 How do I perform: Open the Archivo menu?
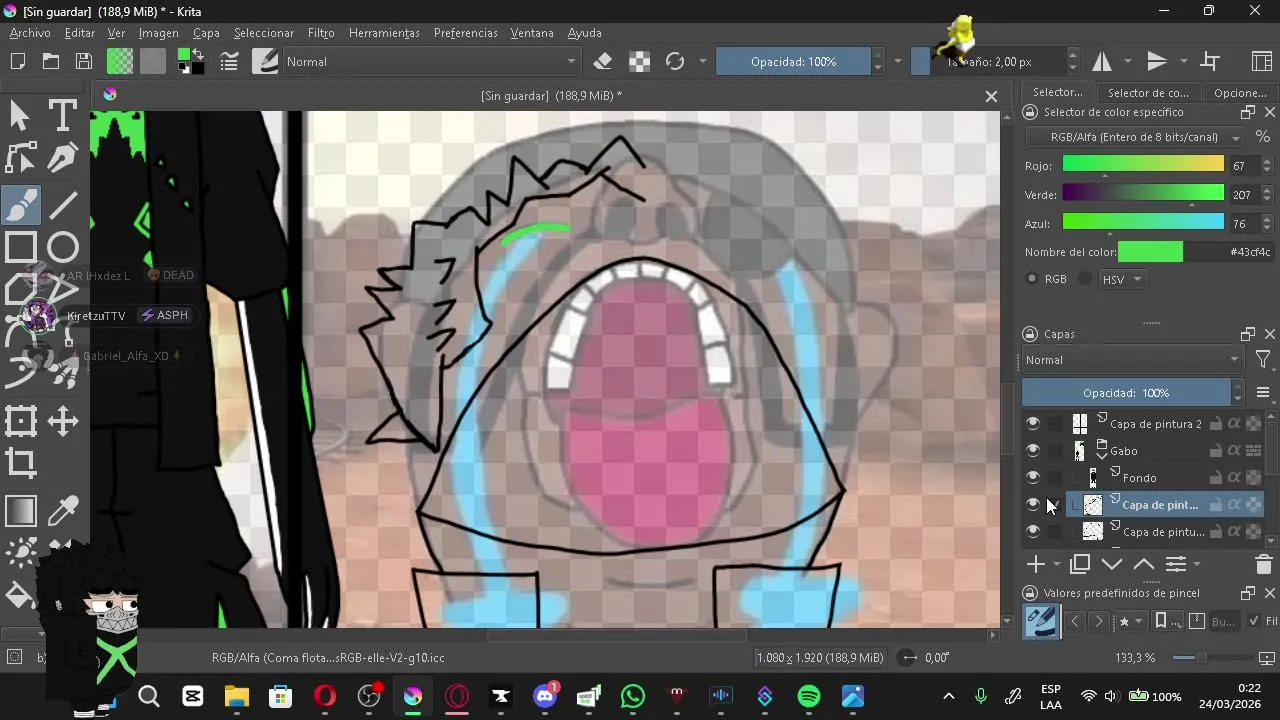[x=30, y=33]
